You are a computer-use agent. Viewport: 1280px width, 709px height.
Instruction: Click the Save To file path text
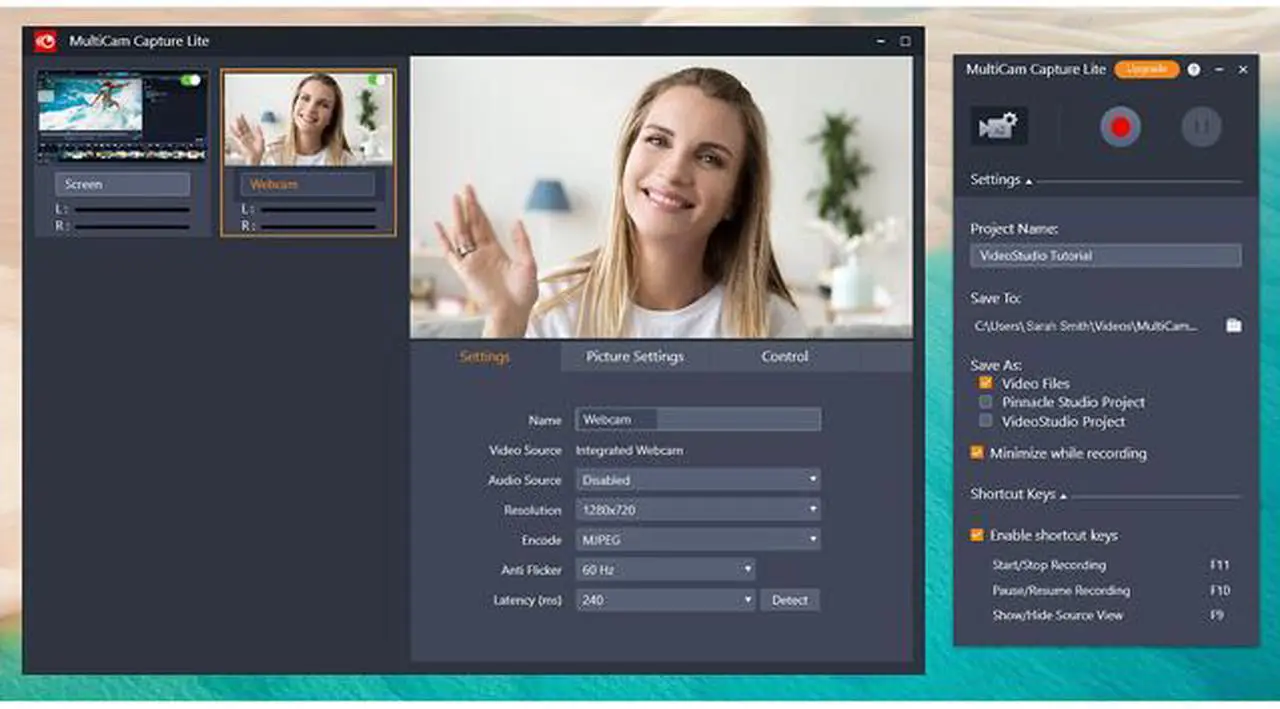pos(1085,326)
